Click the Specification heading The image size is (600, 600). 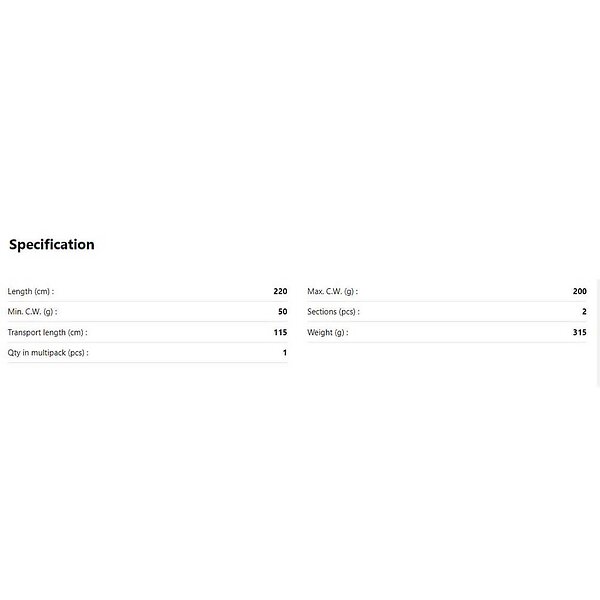click(x=52, y=244)
